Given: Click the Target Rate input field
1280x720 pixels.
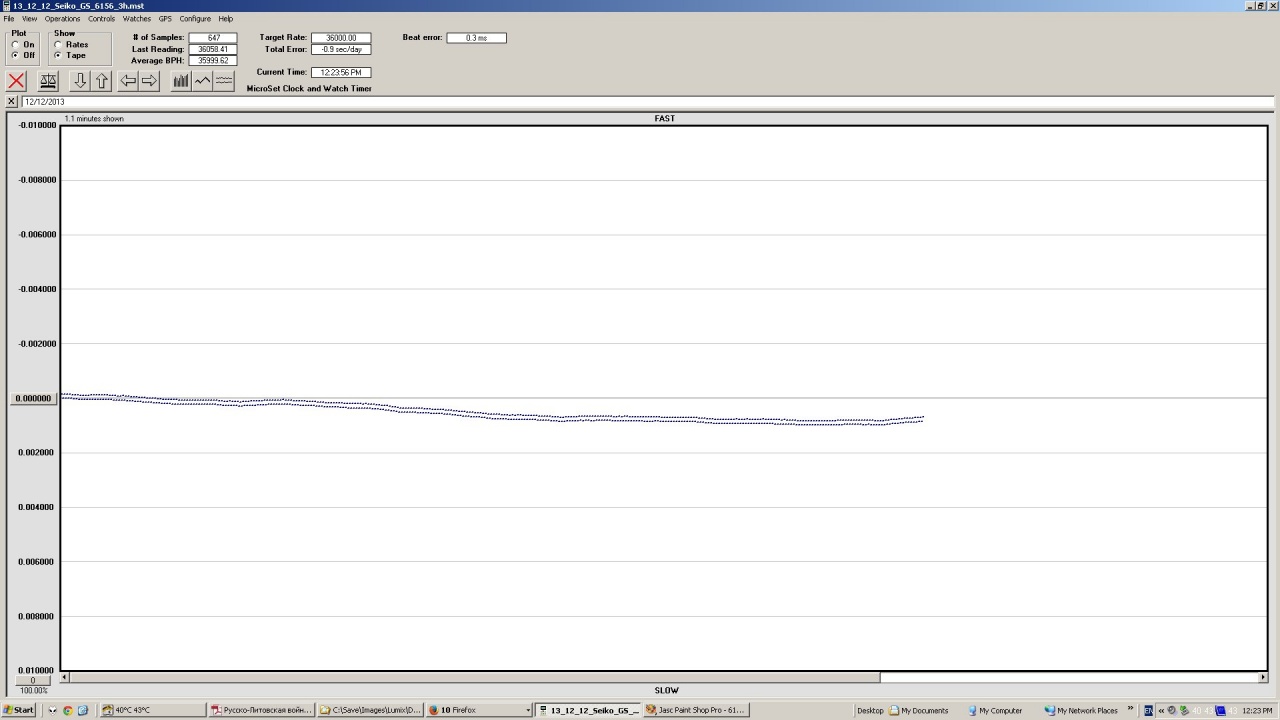Looking at the screenshot, I should click(x=340, y=38).
